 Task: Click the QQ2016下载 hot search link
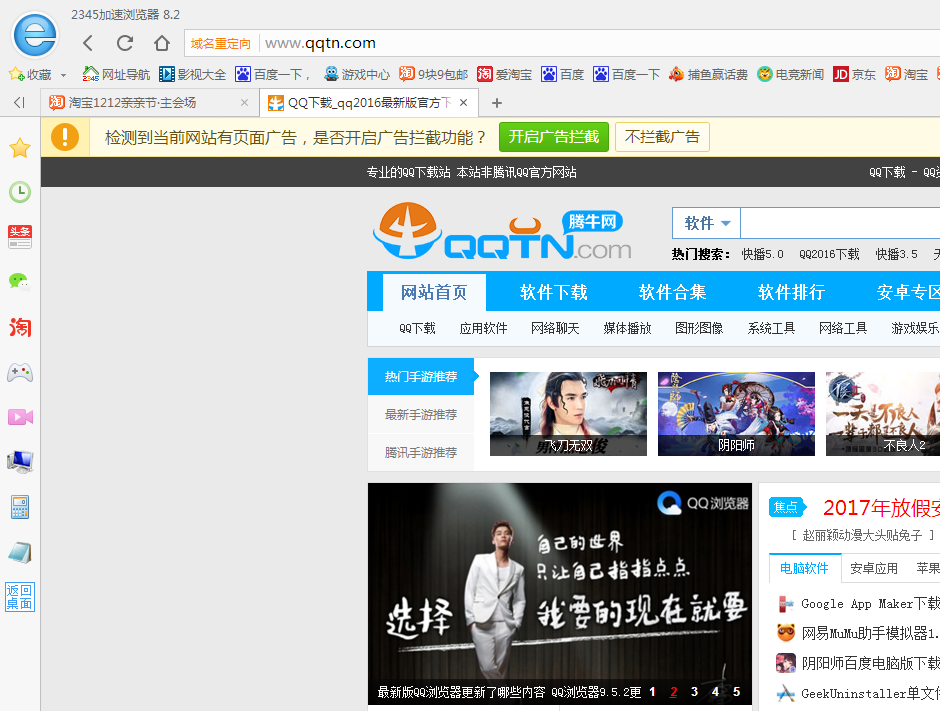[x=829, y=254]
